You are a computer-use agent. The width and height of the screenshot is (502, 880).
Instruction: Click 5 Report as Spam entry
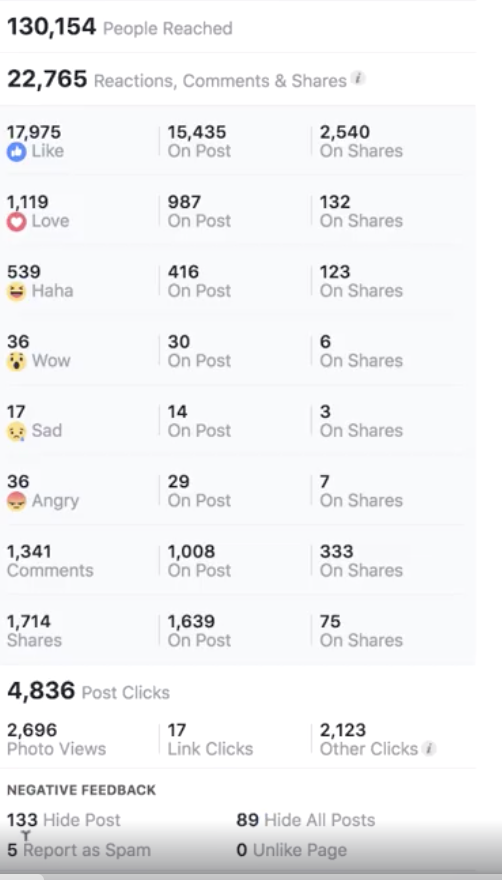79,850
